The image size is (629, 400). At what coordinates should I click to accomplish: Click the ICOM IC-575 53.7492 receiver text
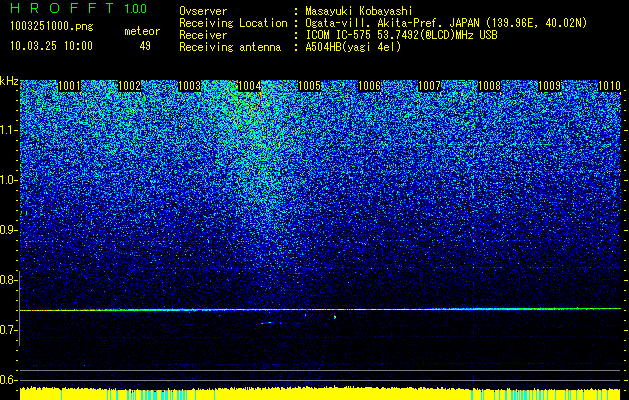pos(402,35)
